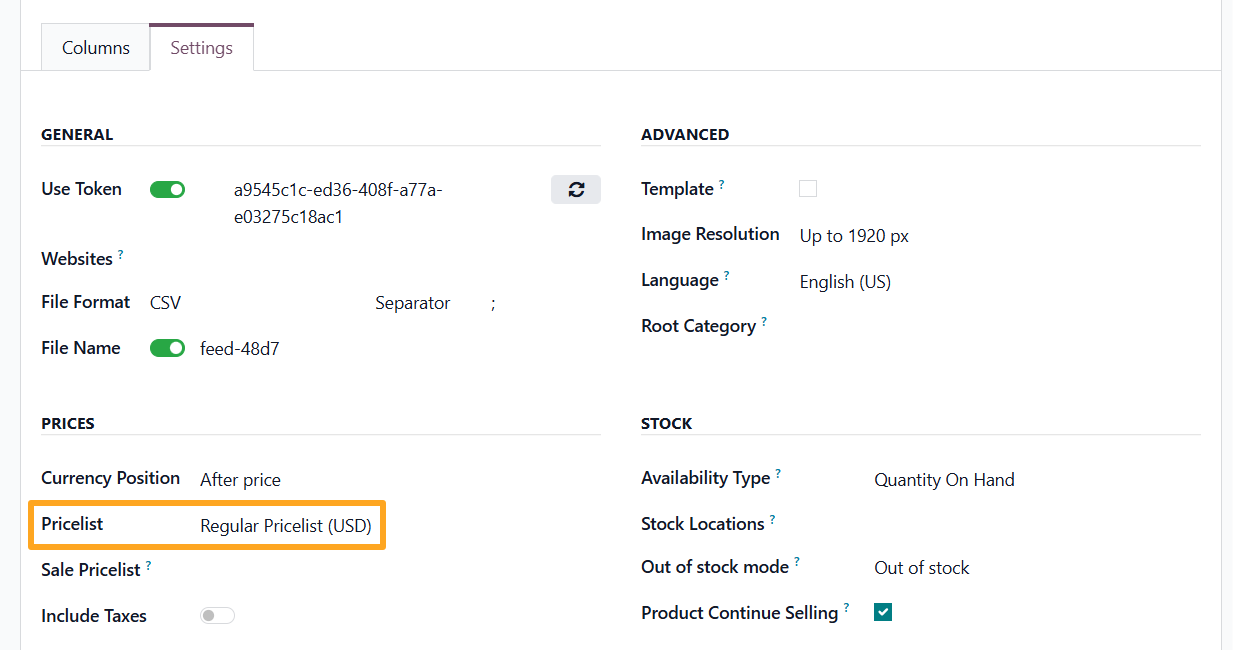The height and width of the screenshot is (650, 1233).
Task: Show help tooltip for Root Category
Action: (x=764, y=322)
